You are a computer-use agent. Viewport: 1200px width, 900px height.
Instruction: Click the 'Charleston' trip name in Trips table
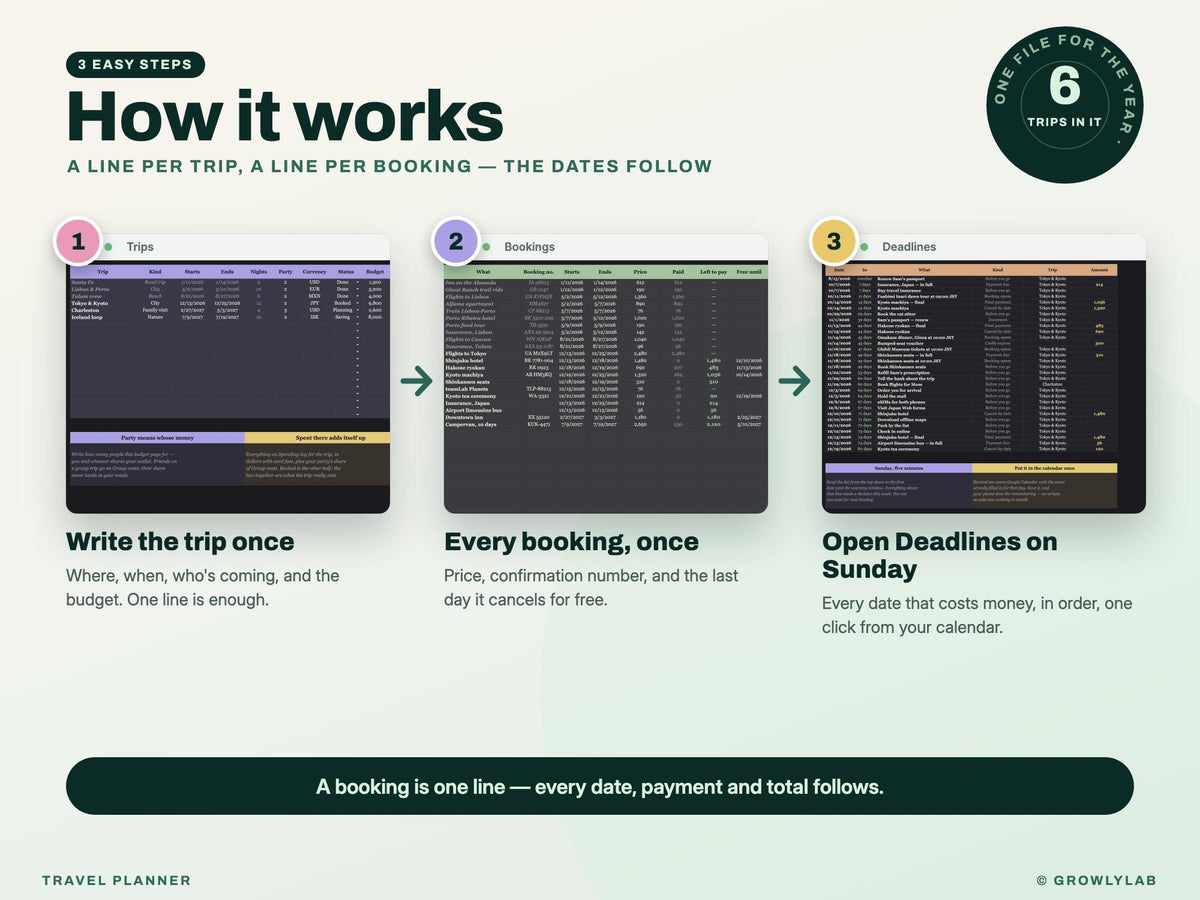click(x=86, y=310)
